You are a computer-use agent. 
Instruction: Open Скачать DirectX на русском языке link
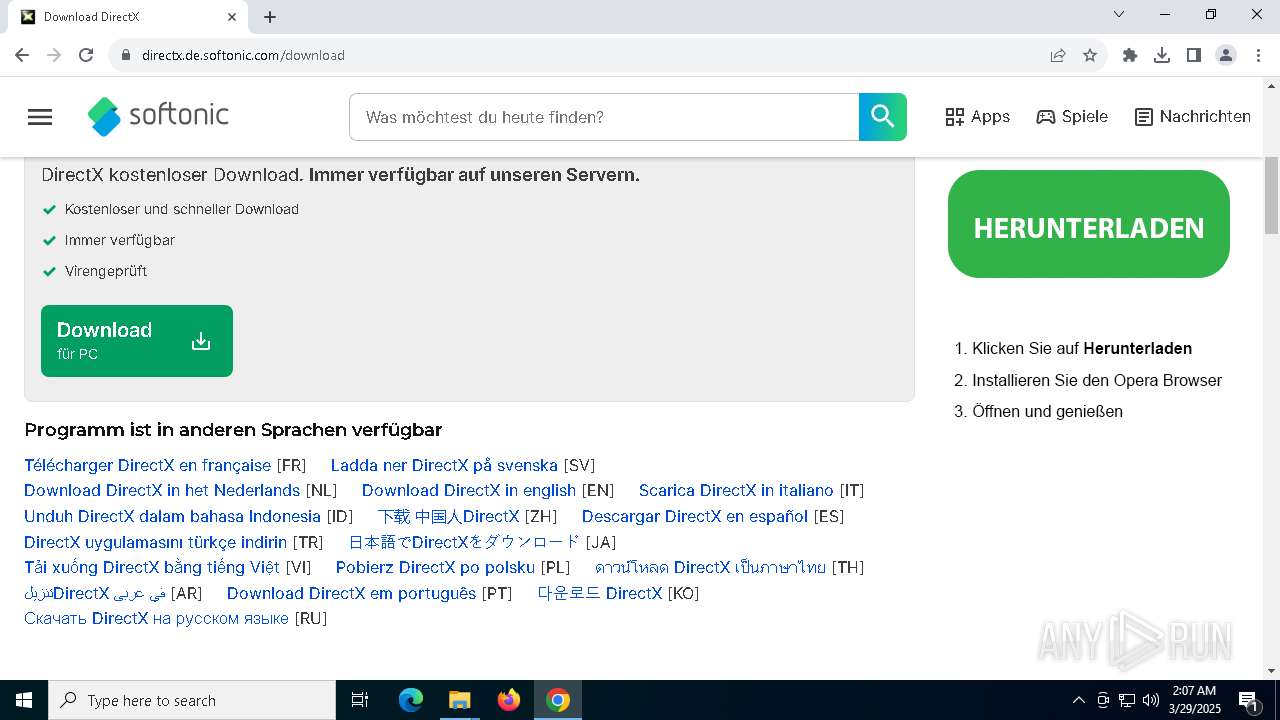click(x=156, y=618)
